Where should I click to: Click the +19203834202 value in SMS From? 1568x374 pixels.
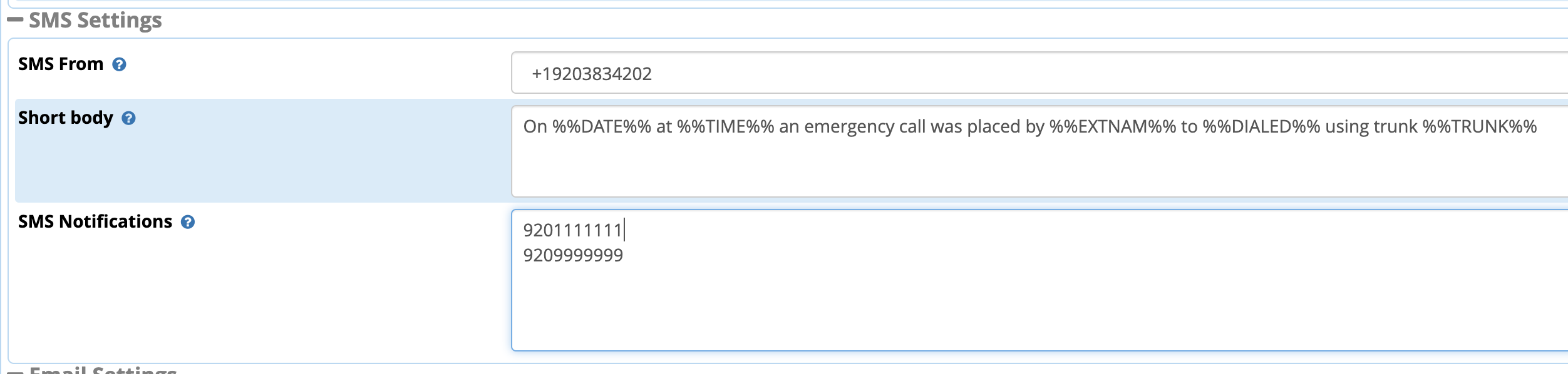tap(592, 74)
